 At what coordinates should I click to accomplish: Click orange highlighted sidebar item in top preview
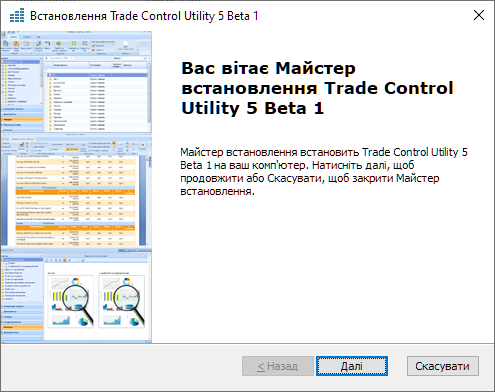click(22, 119)
